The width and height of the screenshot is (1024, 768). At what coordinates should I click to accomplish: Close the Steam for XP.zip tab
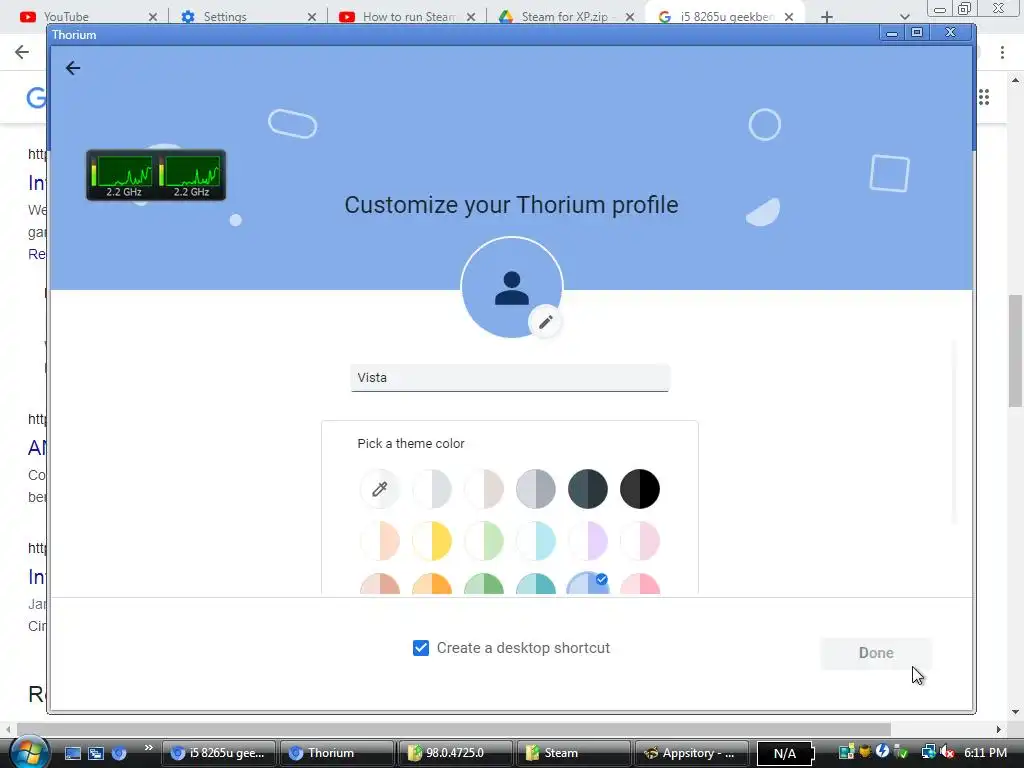[630, 17]
